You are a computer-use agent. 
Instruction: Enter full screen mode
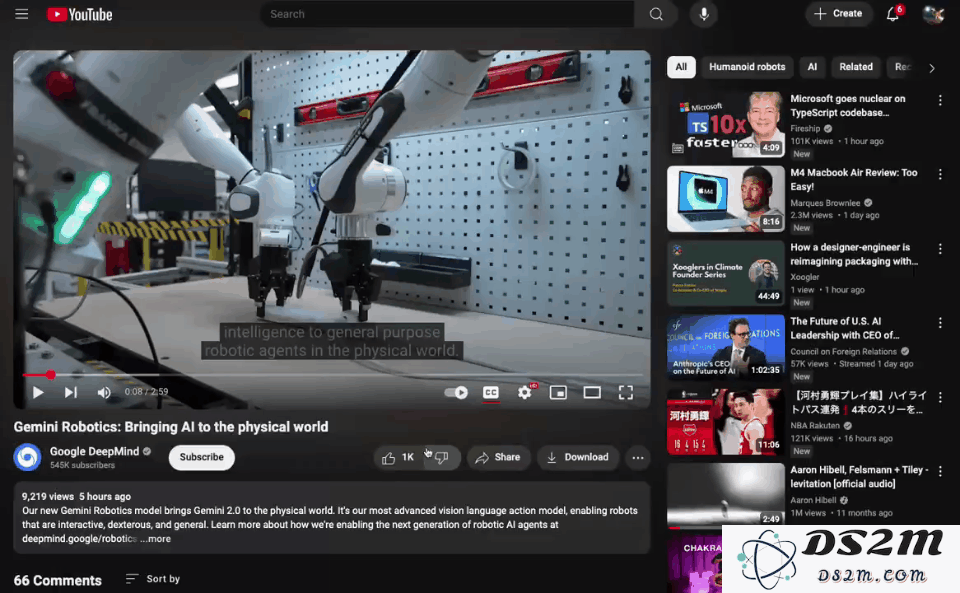(625, 392)
